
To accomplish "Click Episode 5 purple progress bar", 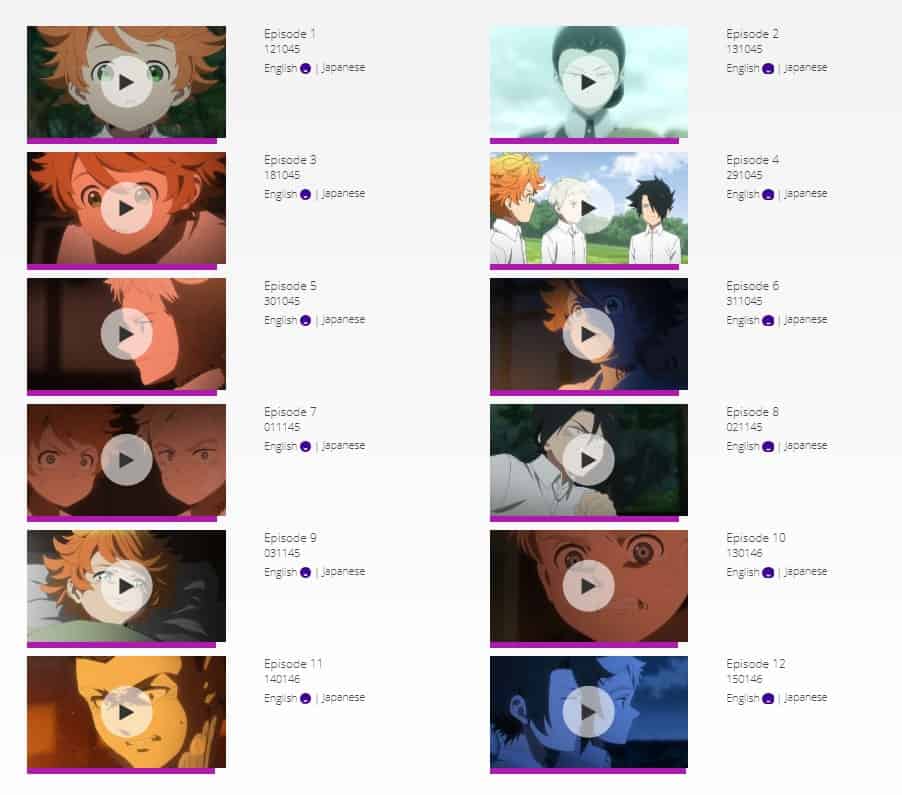I will click(x=122, y=393).
